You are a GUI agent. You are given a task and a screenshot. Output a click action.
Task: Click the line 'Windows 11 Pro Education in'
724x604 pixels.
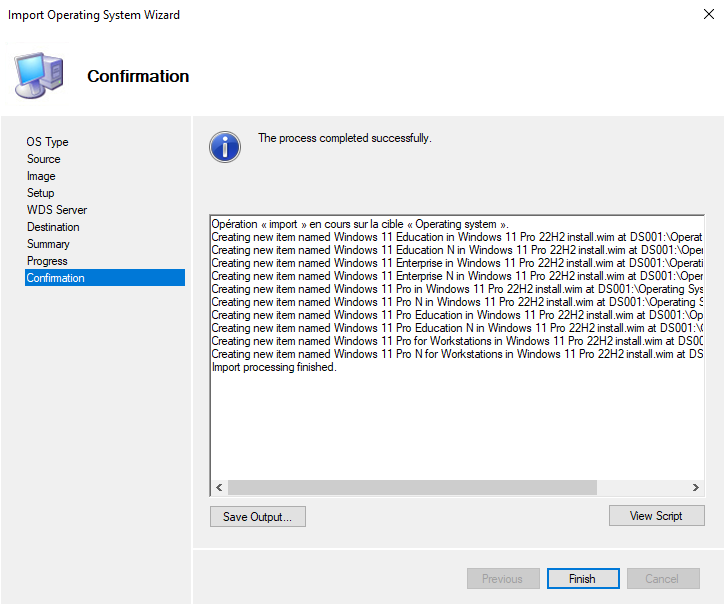(x=457, y=315)
